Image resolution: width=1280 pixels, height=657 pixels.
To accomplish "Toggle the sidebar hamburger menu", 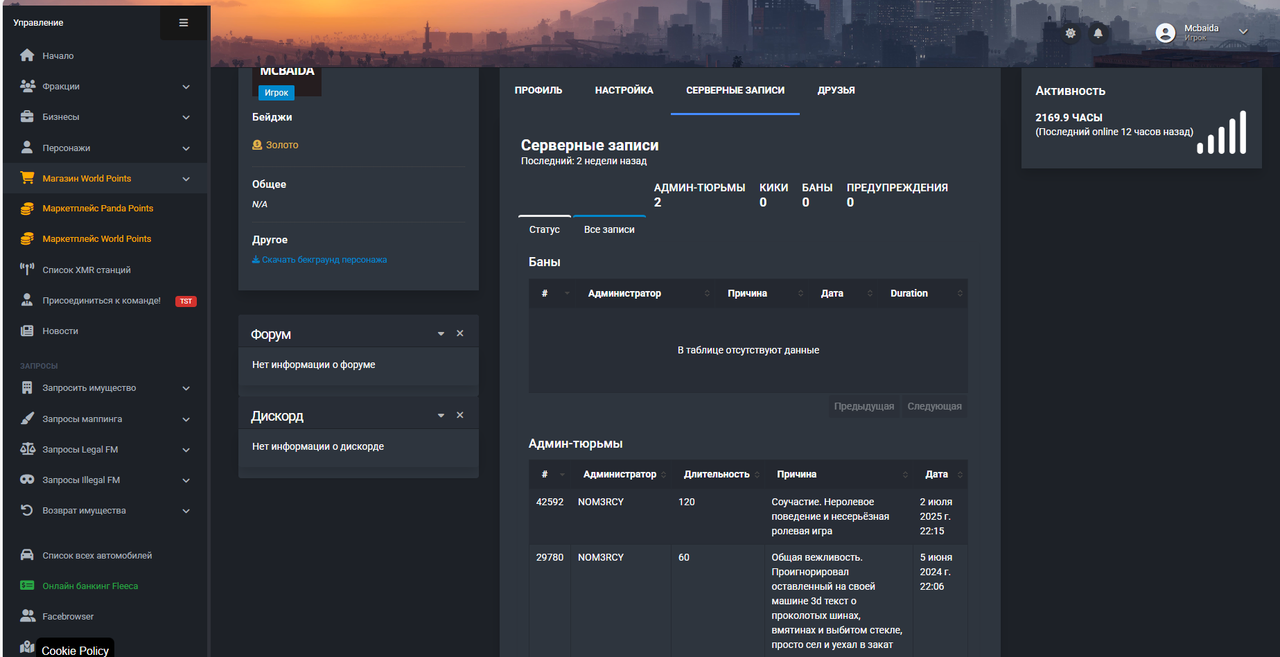I will (x=184, y=22).
